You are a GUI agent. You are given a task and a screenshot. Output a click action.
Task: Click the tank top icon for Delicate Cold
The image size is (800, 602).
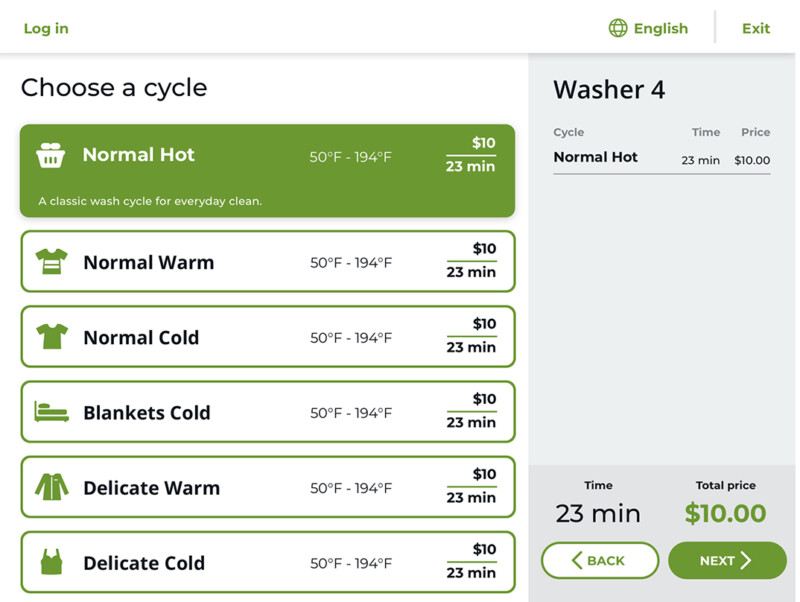click(x=51, y=562)
